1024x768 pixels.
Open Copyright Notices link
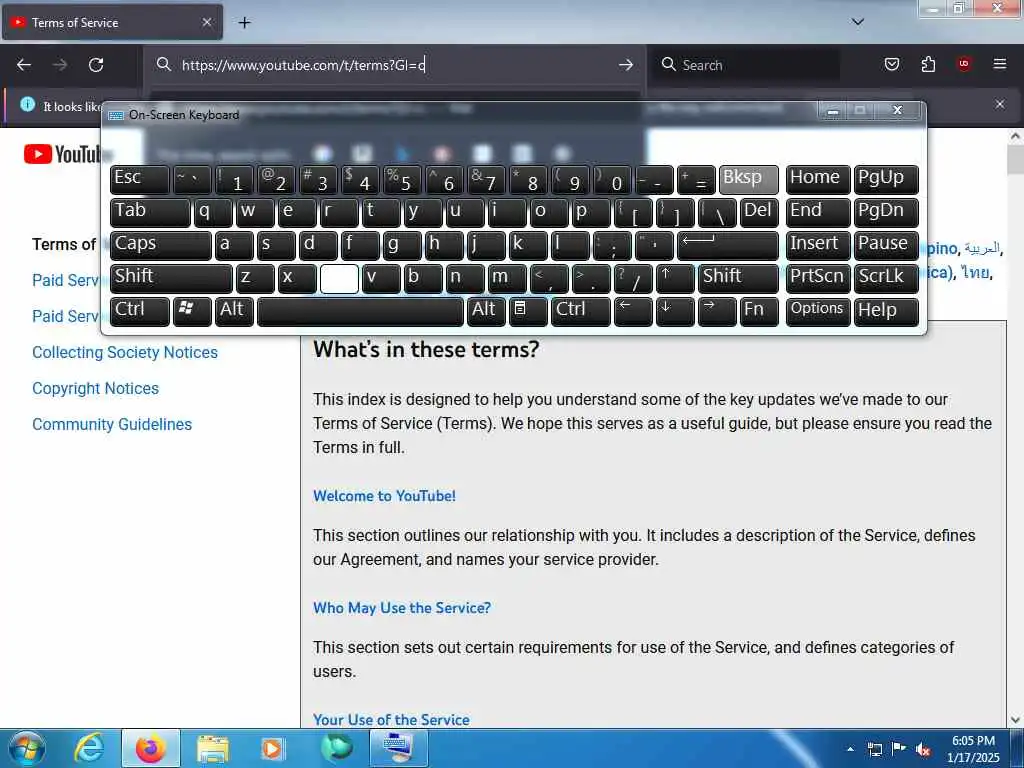pos(95,388)
